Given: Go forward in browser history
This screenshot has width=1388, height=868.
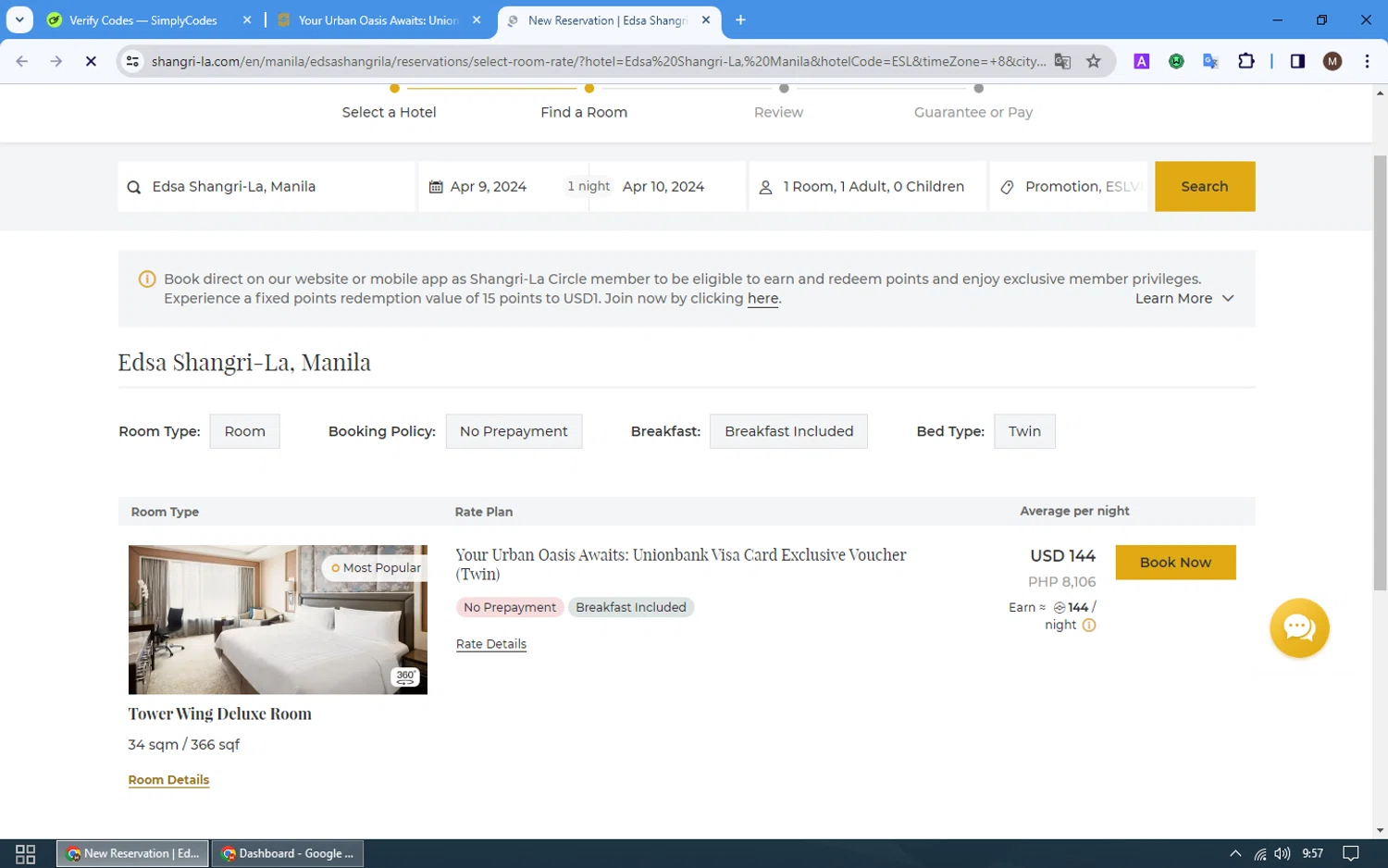Looking at the screenshot, I should (56, 61).
